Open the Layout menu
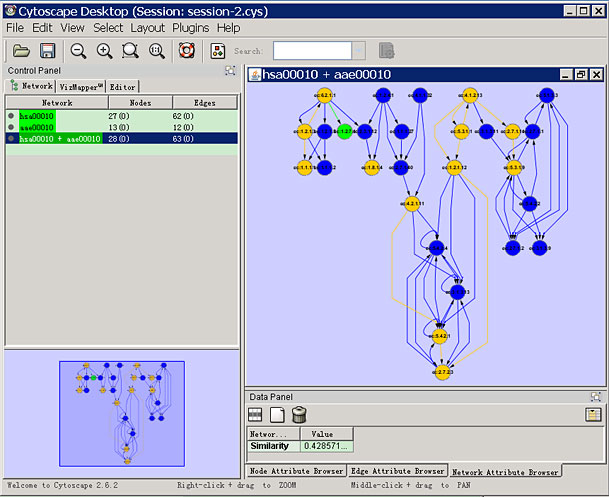This screenshot has height=497, width=609. (x=148, y=28)
